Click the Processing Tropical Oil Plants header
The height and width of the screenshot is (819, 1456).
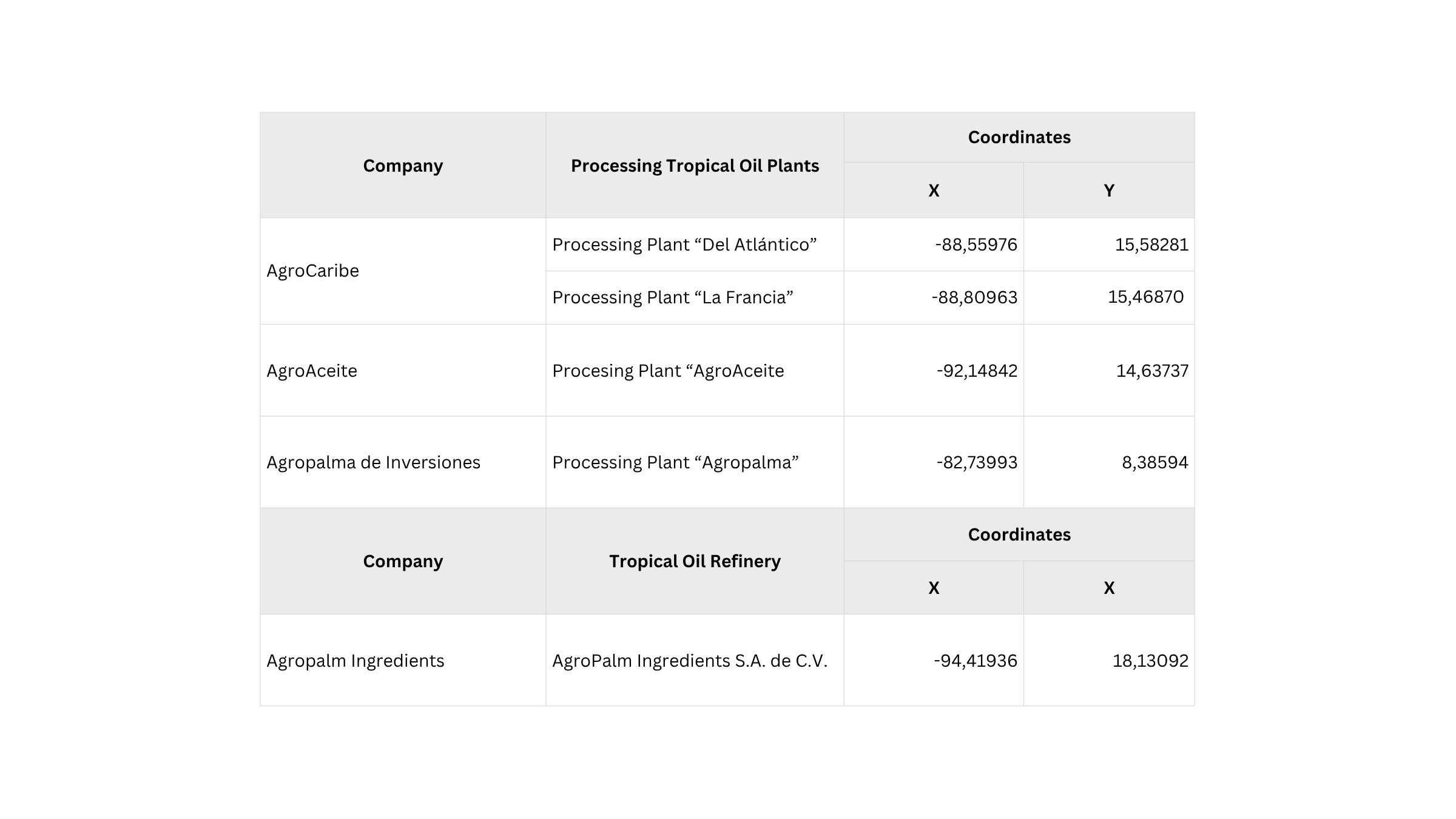[695, 166]
